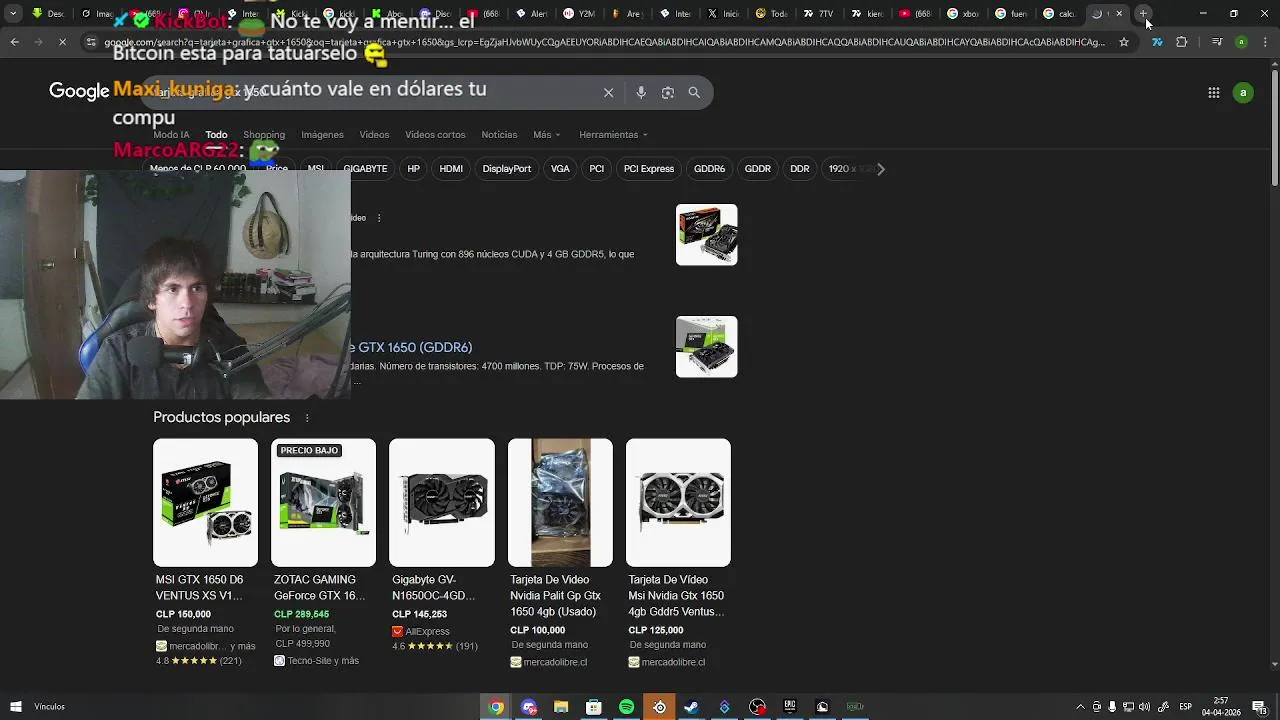Image resolution: width=1280 pixels, height=720 pixels.
Task: Filter results by DisplayPort chip
Action: pyautogui.click(x=507, y=169)
